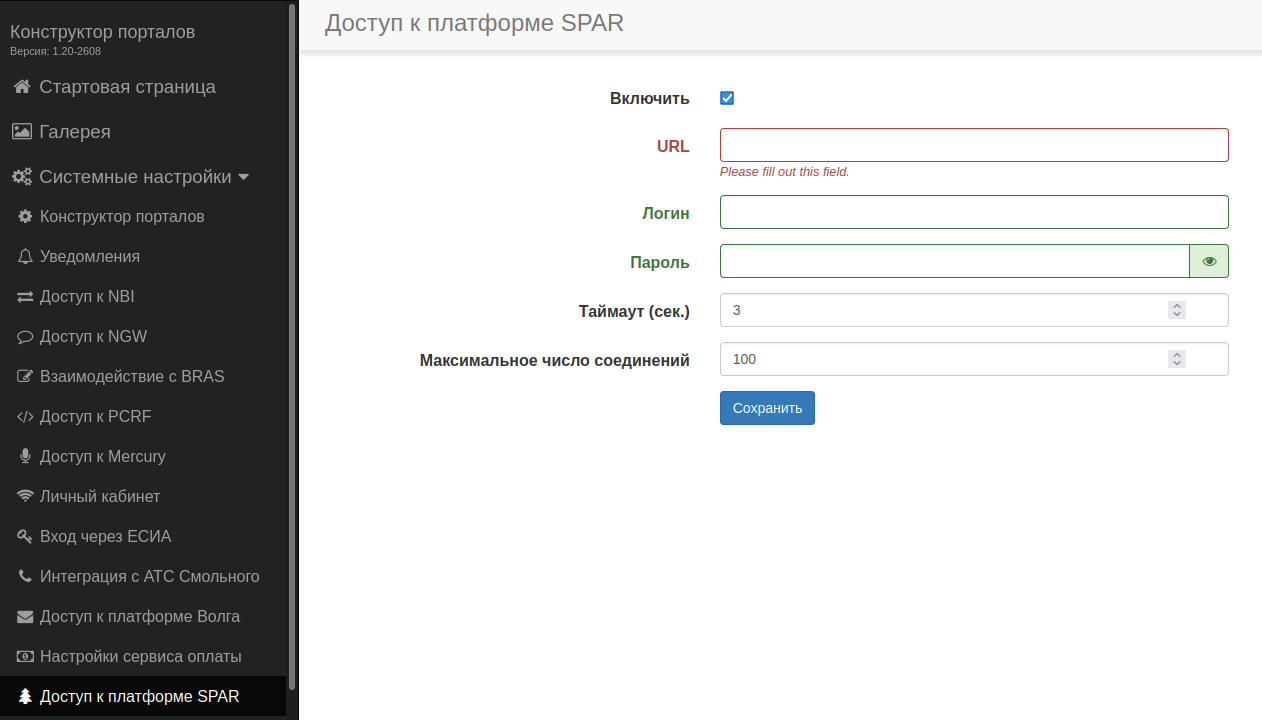Image resolution: width=1262 pixels, height=720 pixels.
Task: Click the green Логин label
Action: (x=666, y=213)
